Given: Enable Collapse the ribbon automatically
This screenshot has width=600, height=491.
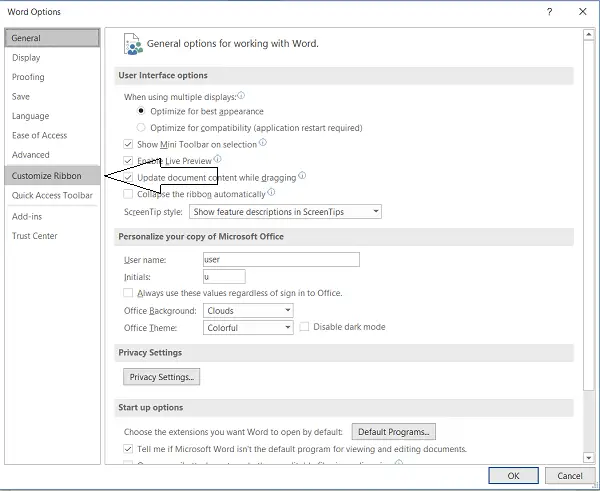Looking at the screenshot, I should point(128,194).
